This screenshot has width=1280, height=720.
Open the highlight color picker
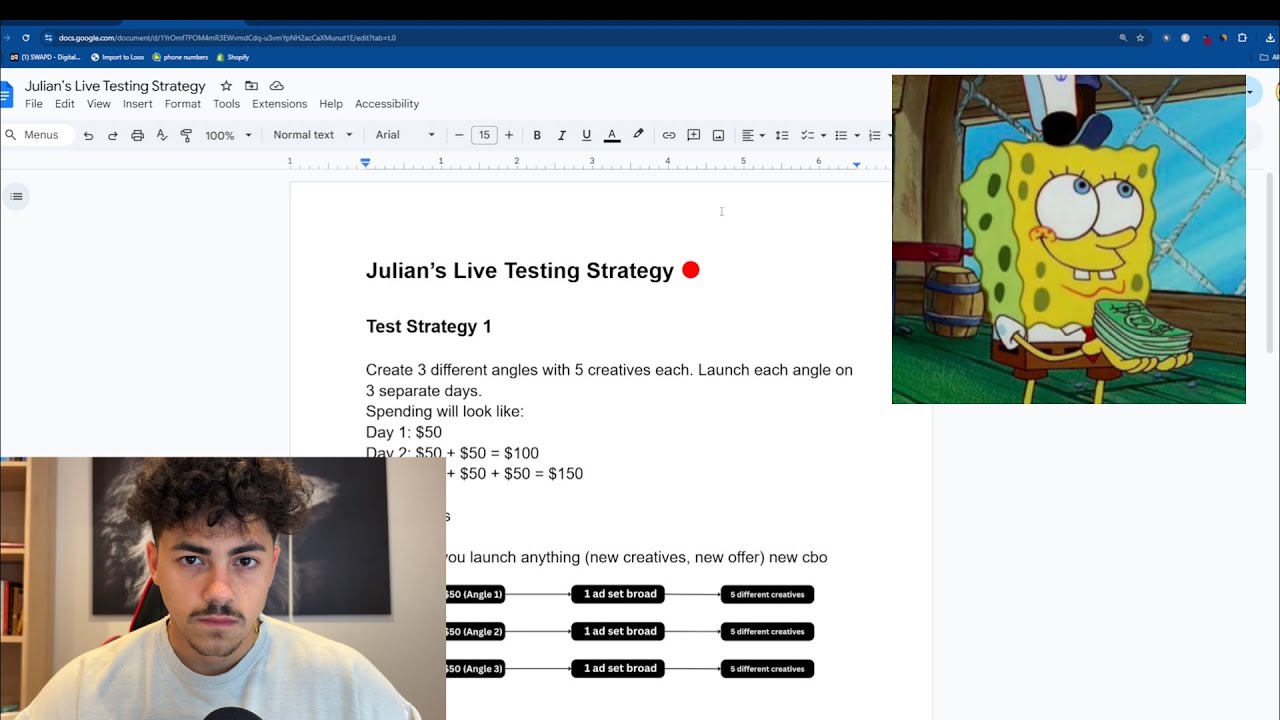point(638,135)
